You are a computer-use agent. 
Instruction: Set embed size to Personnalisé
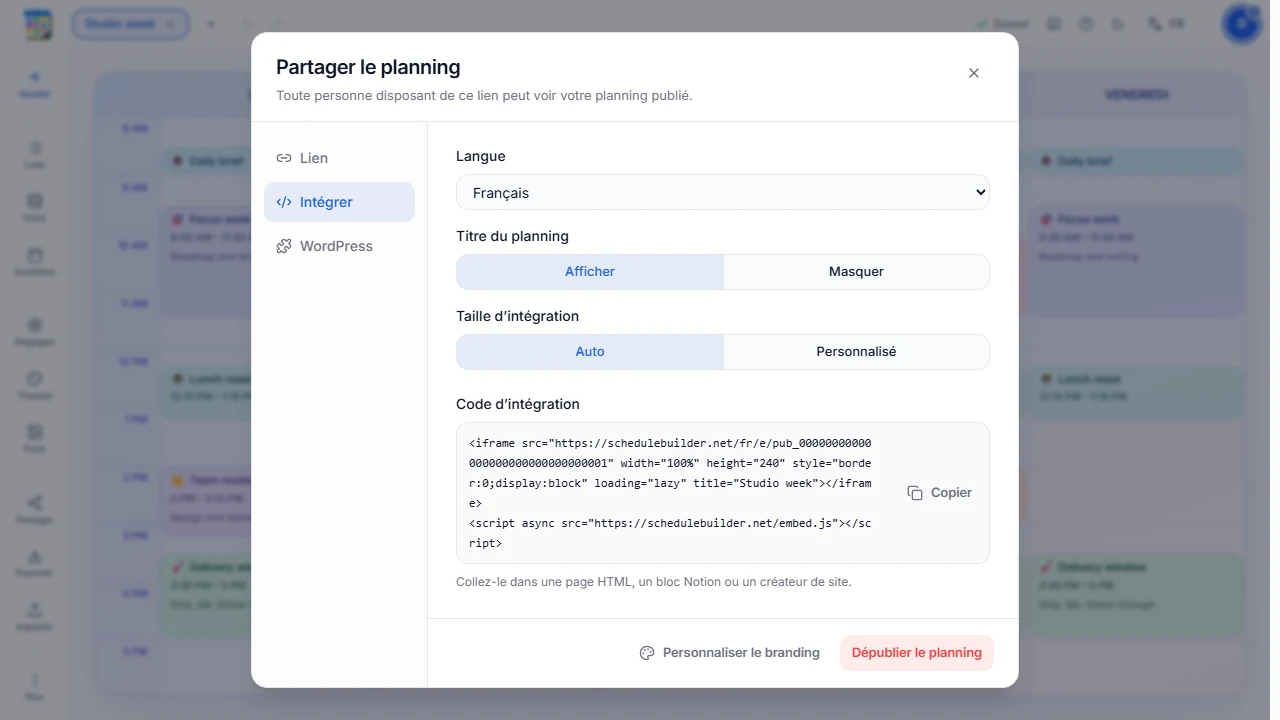(856, 352)
